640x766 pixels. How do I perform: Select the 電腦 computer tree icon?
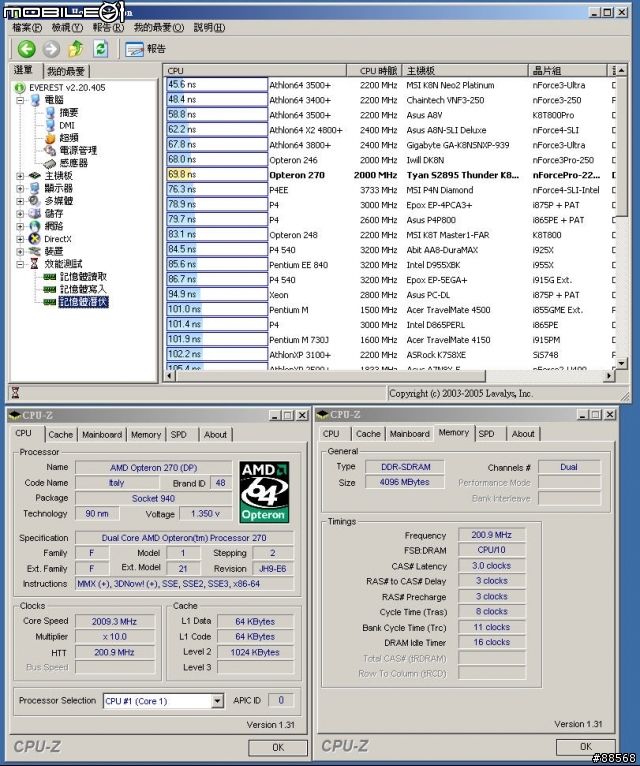tap(36, 100)
